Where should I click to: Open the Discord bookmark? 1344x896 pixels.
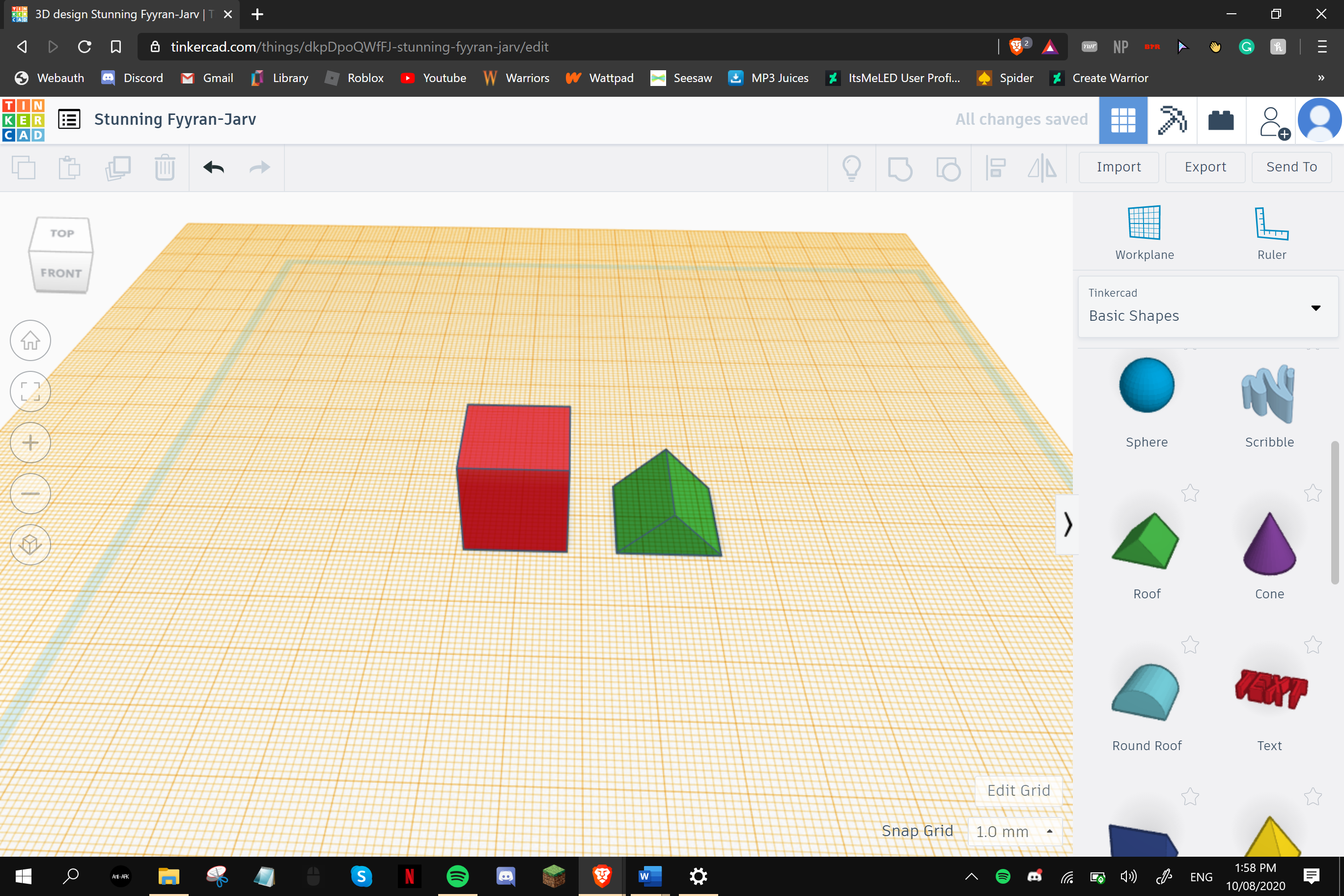click(x=132, y=78)
